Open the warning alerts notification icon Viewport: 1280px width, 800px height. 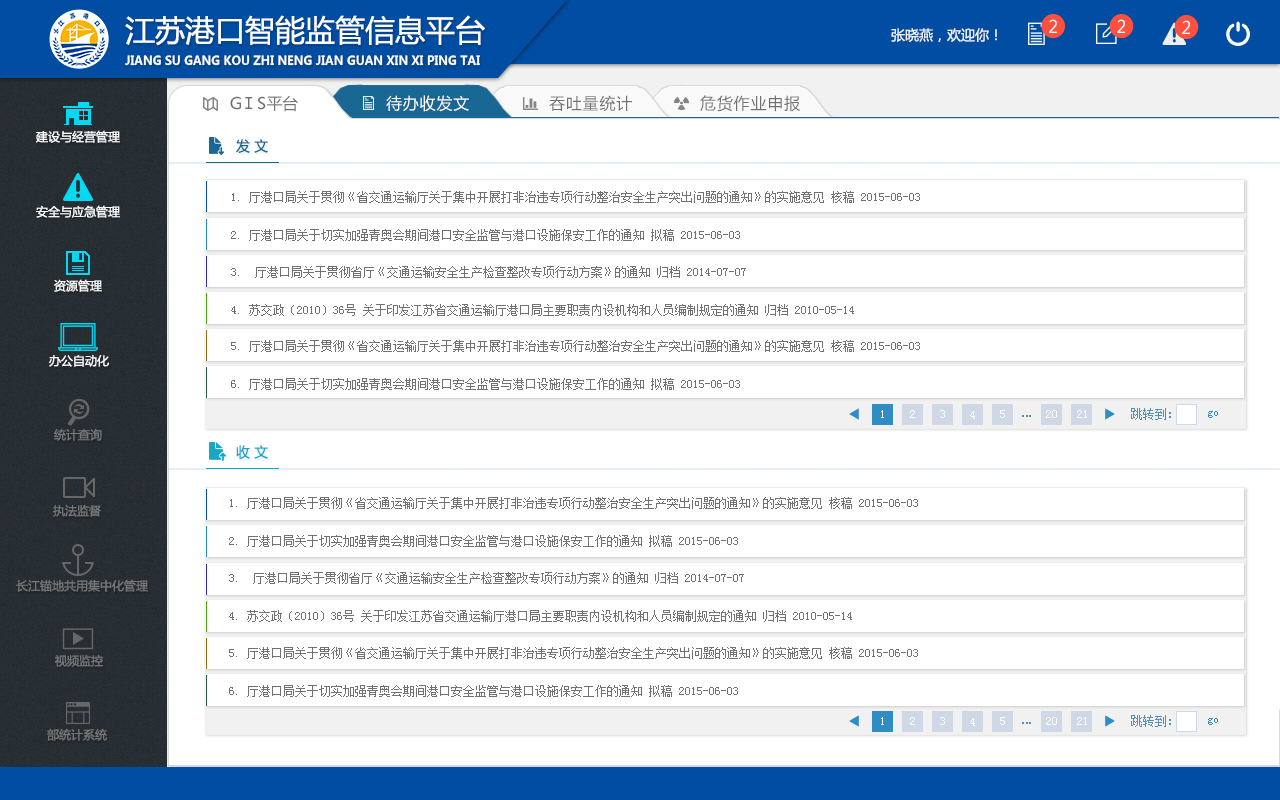[x=1173, y=34]
